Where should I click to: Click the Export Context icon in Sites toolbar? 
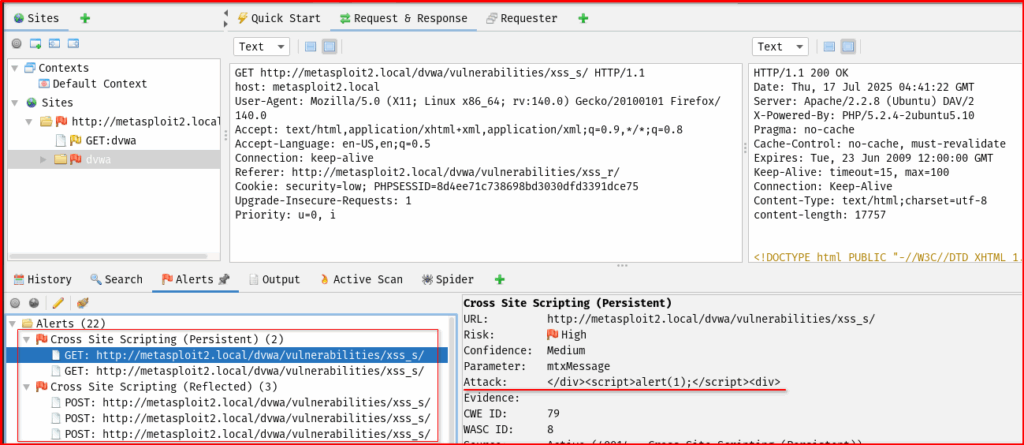pyautogui.click(x=74, y=44)
